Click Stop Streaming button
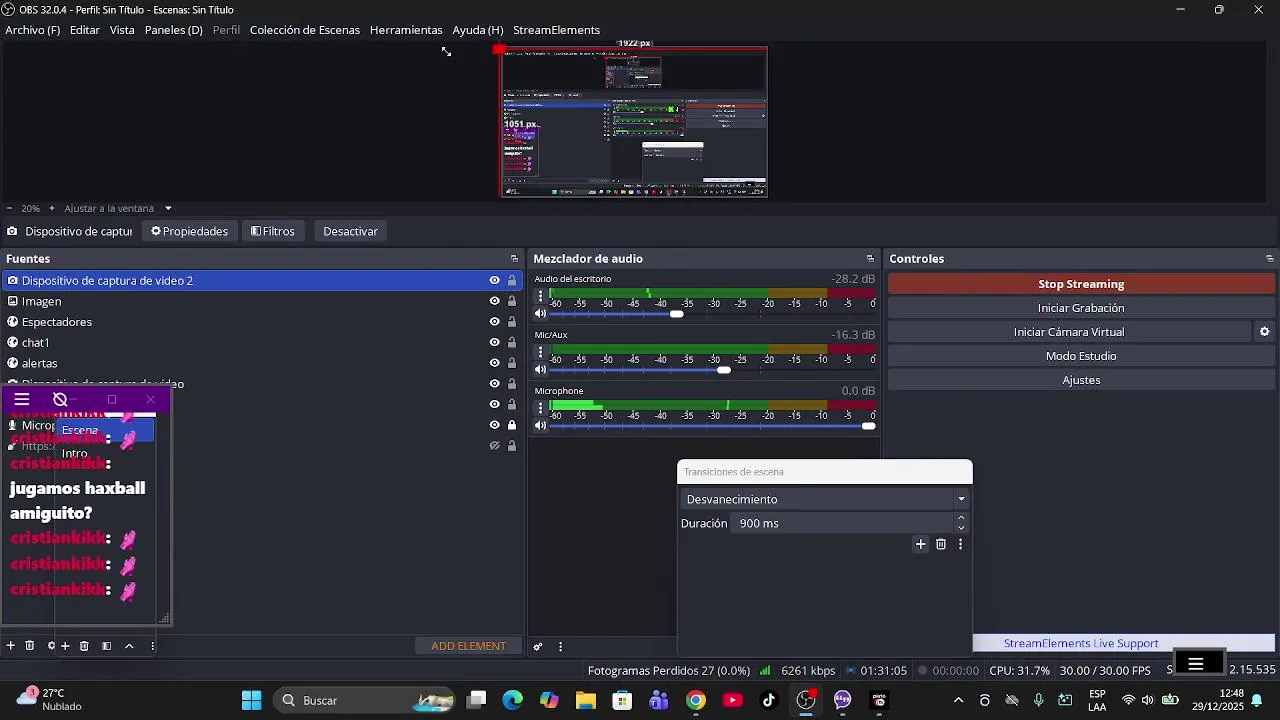 tap(1081, 284)
